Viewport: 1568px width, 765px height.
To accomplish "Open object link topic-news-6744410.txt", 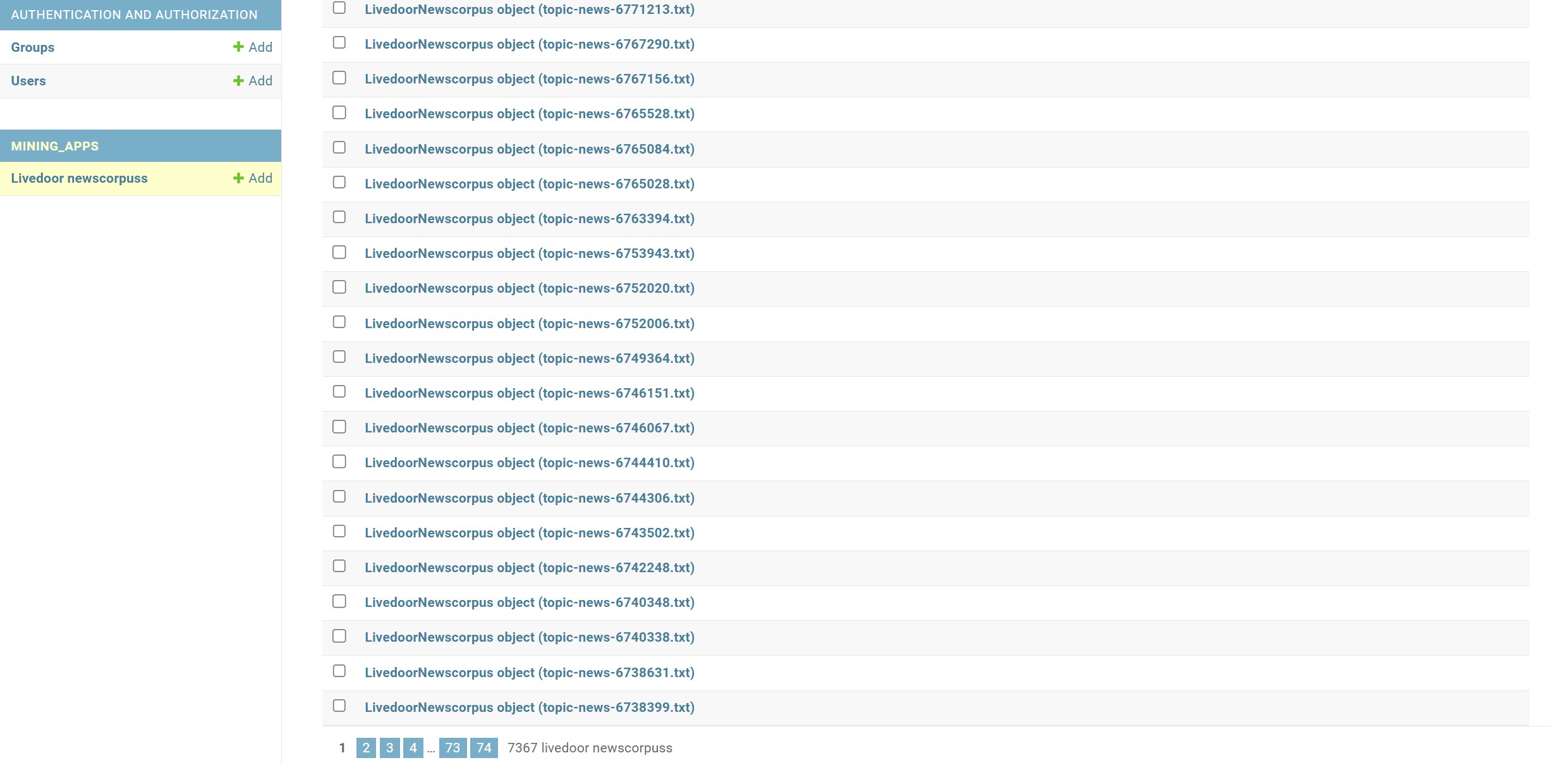I will tap(530, 463).
